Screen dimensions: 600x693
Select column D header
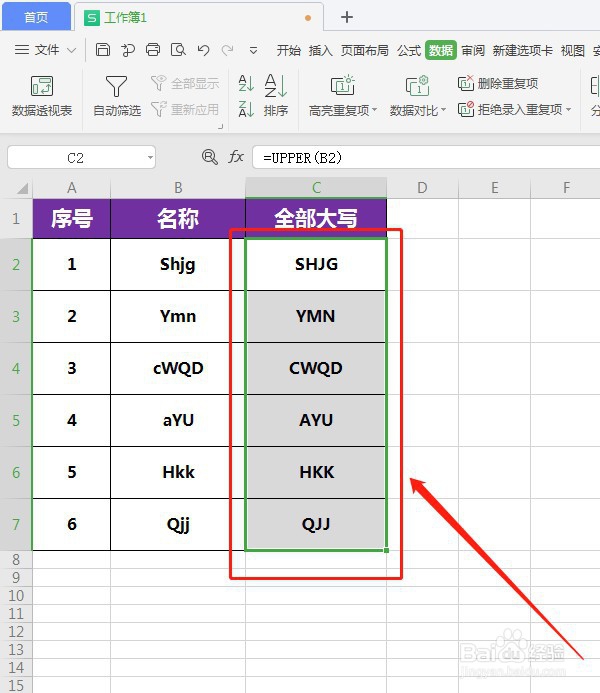tap(422, 188)
